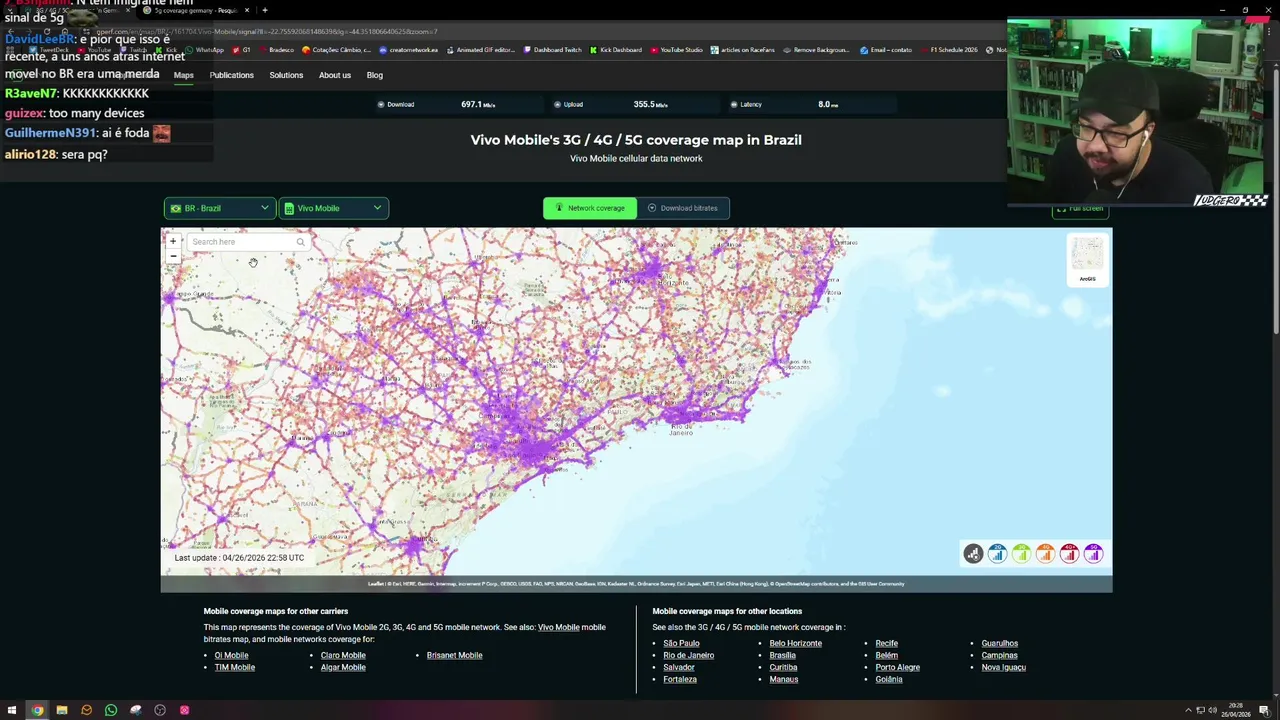Image resolution: width=1280 pixels, height=720 pixels.
Task: Click the Latency 8.0 stat
Action: [828, 104]
